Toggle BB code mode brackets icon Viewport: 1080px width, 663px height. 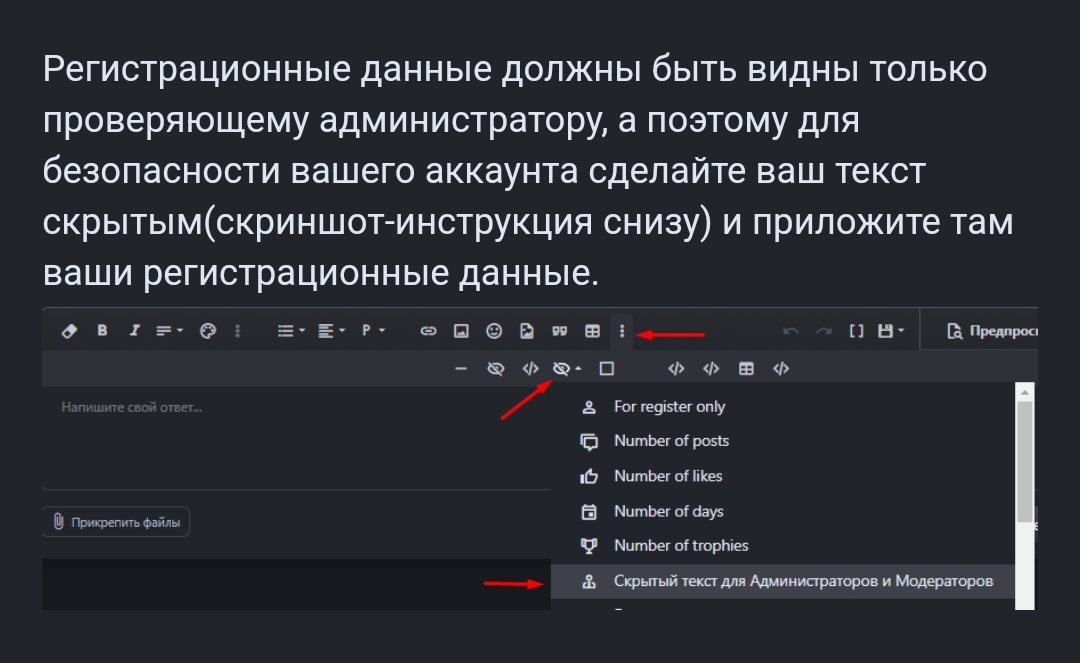coord(855,331)
